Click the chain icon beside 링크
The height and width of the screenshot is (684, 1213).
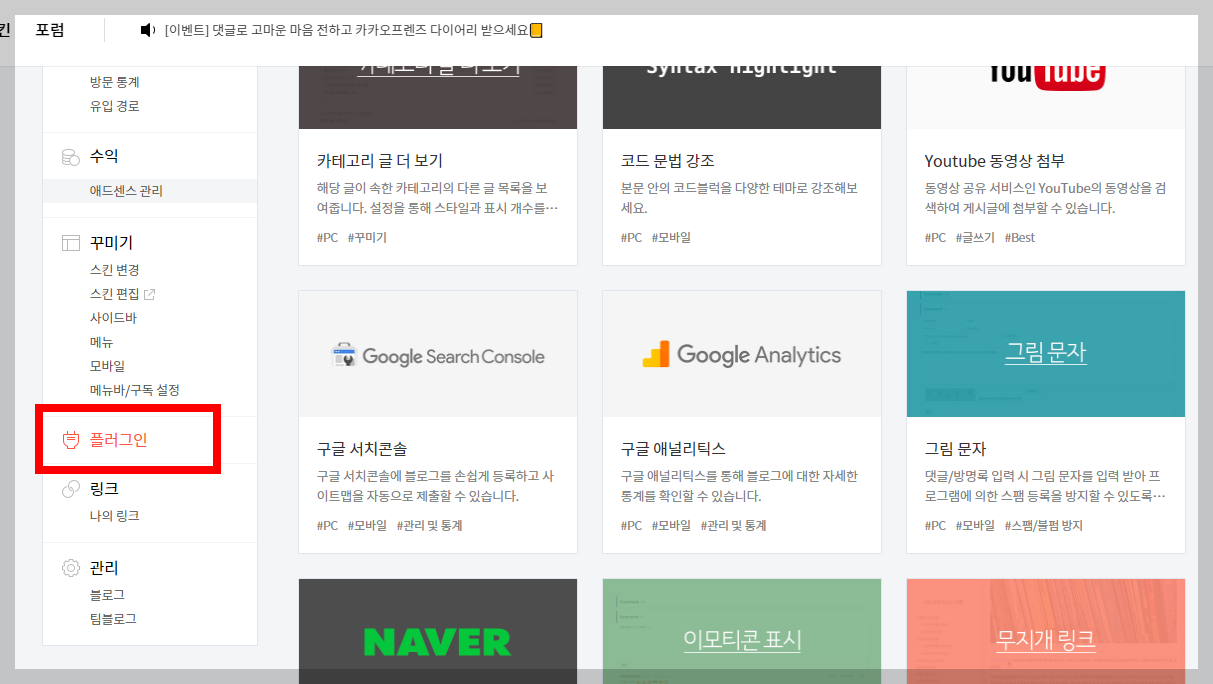pyautogui.click(x=71, y=489)
